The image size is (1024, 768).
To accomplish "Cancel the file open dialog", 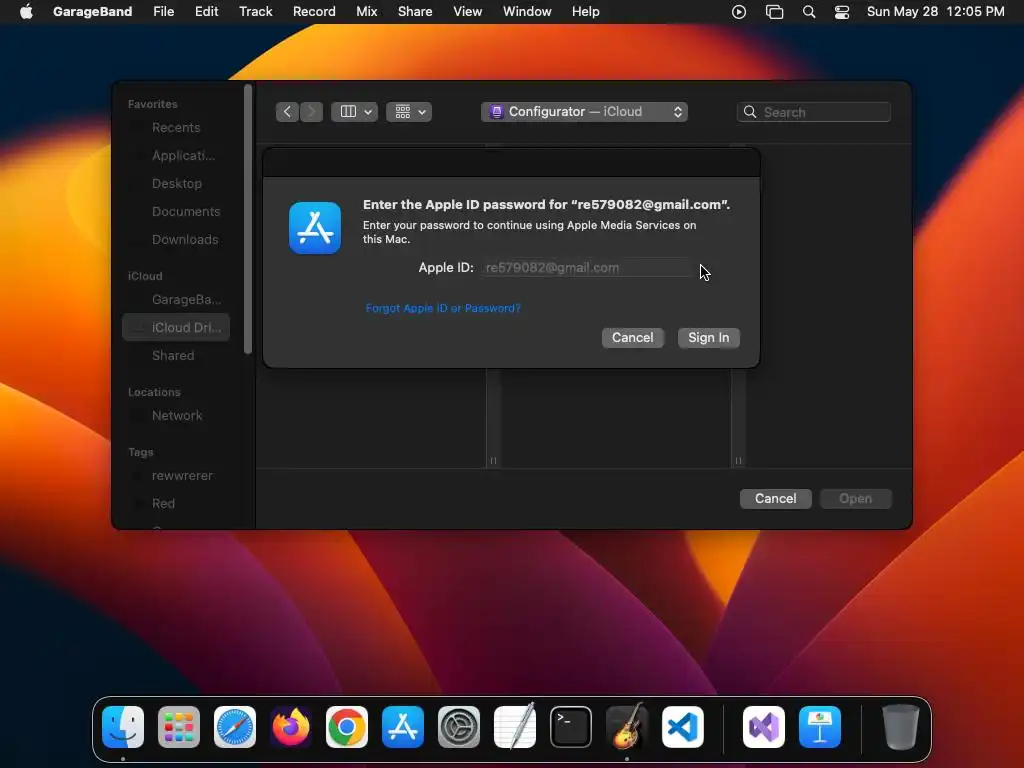I will coord(775,498).
